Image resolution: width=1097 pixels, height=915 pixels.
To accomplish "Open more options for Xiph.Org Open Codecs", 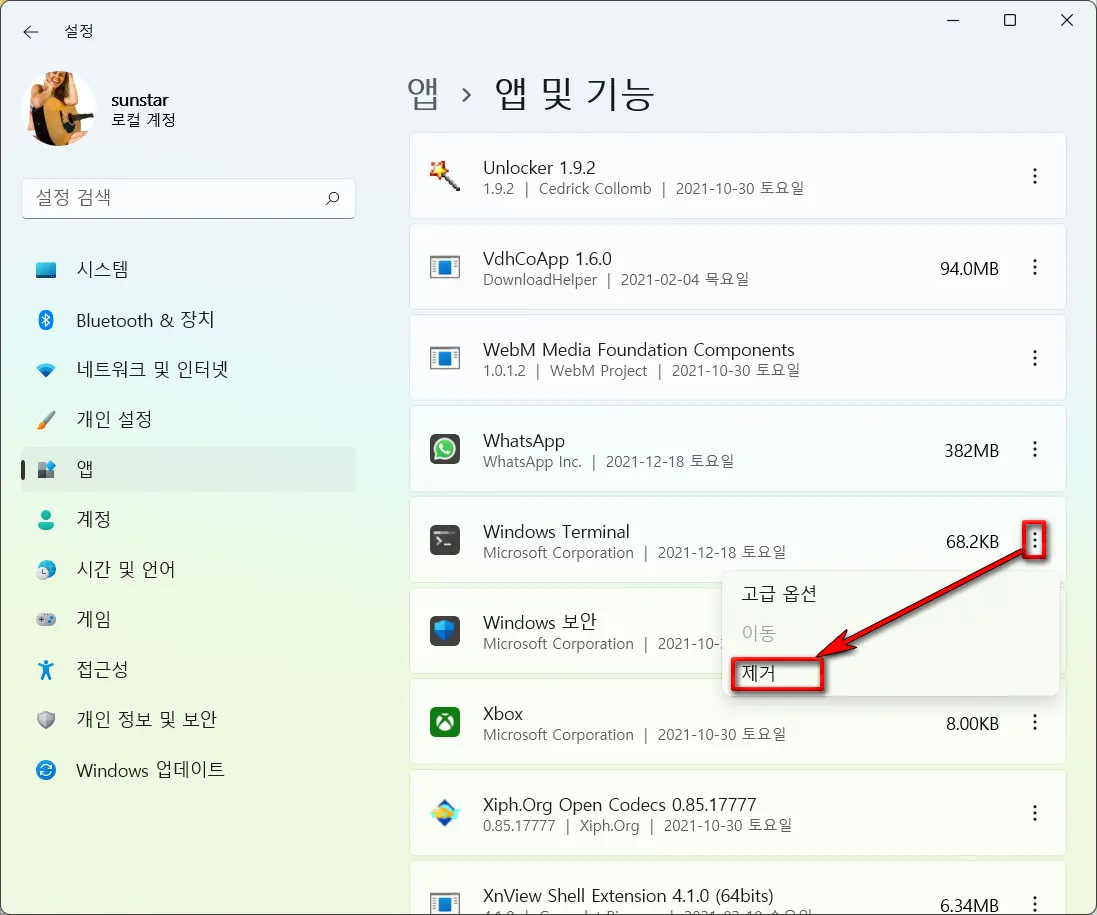I will coord(1035,813).
